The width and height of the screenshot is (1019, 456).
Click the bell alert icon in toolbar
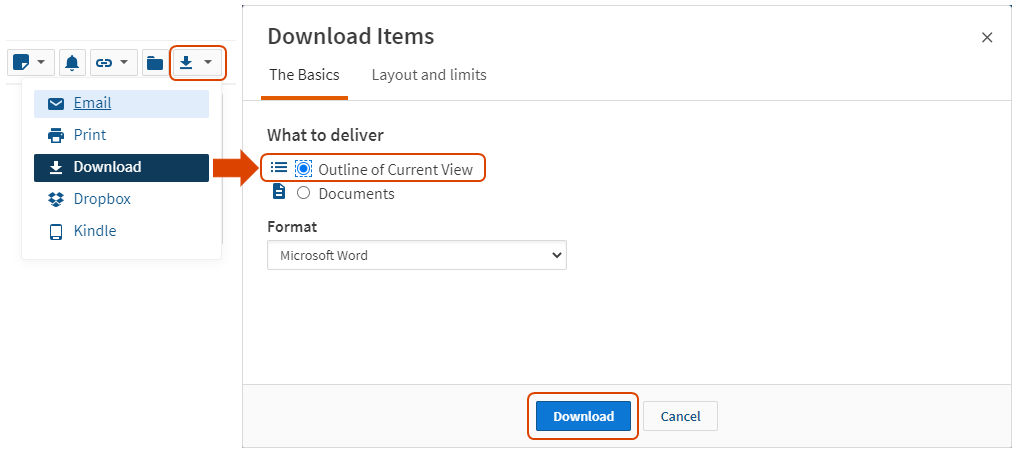point(72,63)
